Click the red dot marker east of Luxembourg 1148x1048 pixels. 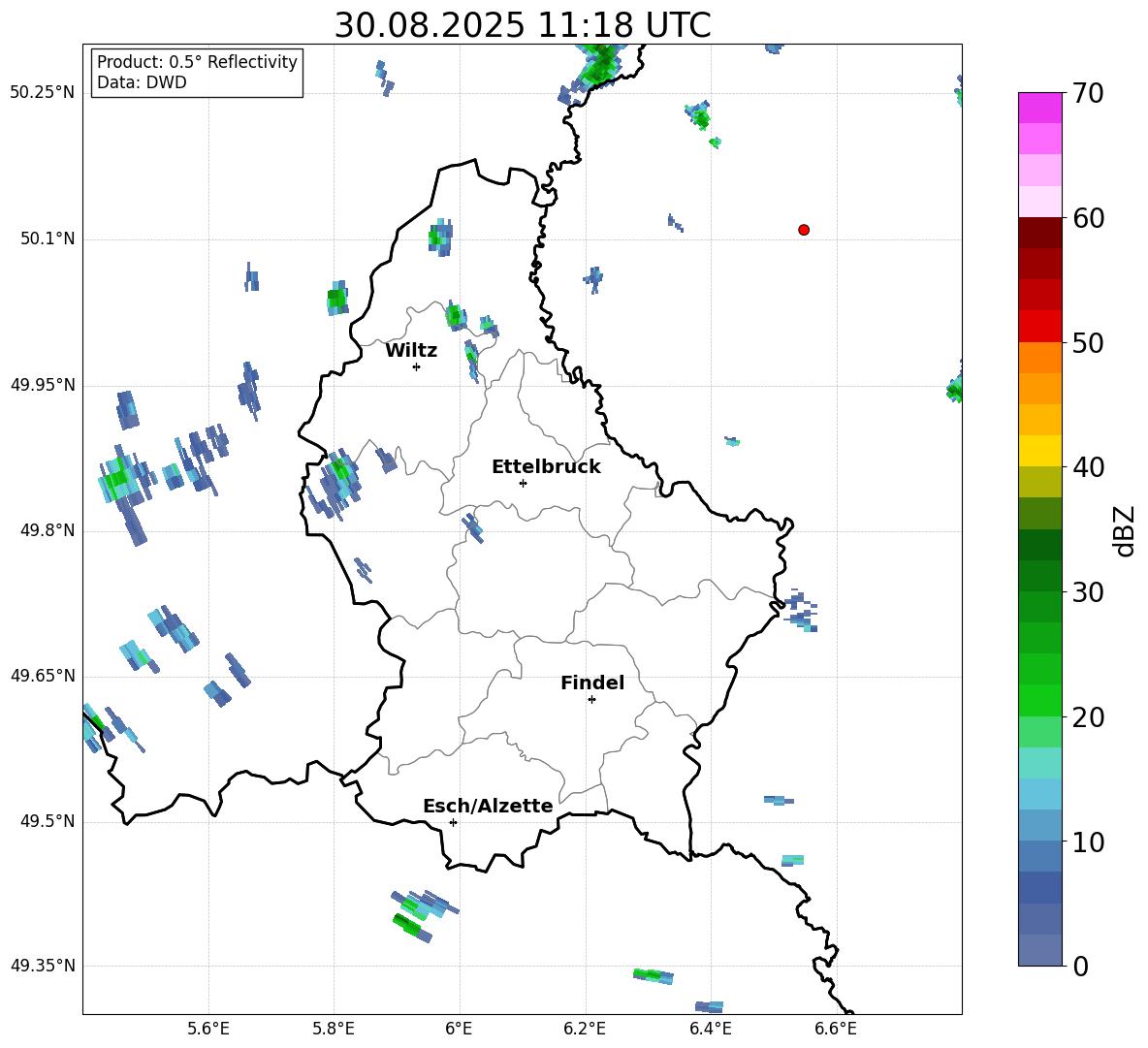pyautogui.click(x=804, y=230)
